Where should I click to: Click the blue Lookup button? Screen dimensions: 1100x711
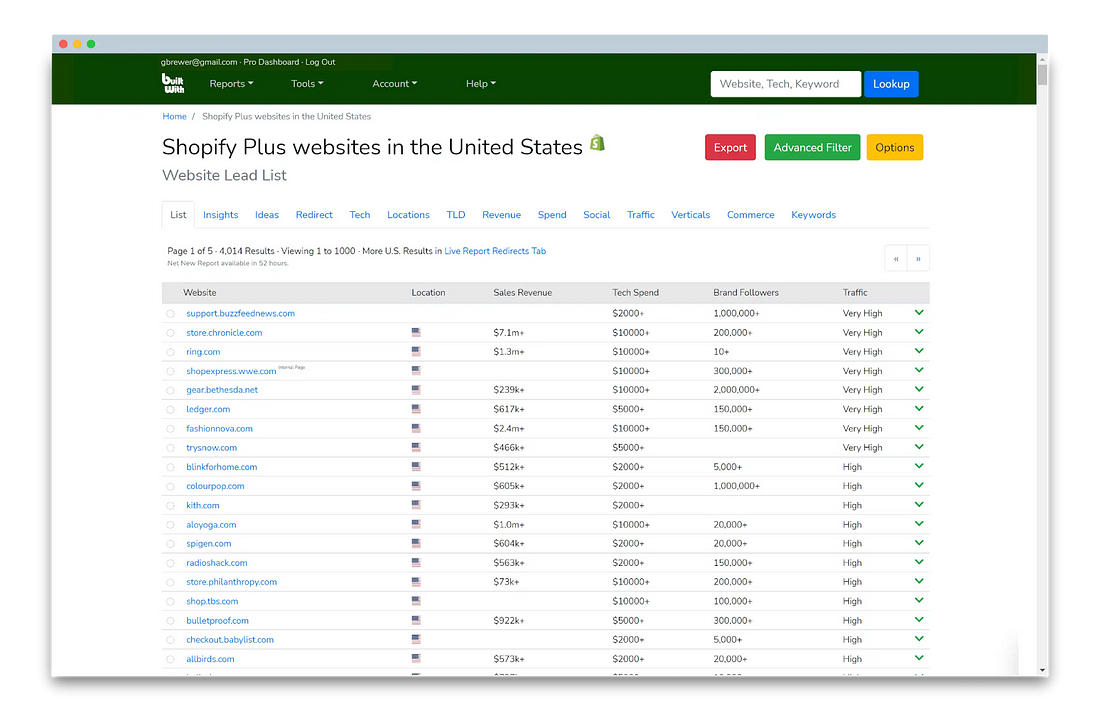point(891,84)
